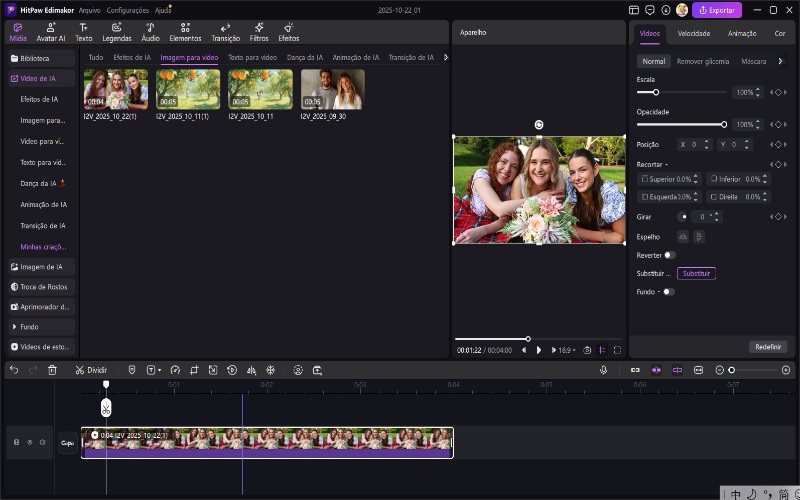Click the Opacidade slider handle
The image size is (800, 500).
pos(724,124)
